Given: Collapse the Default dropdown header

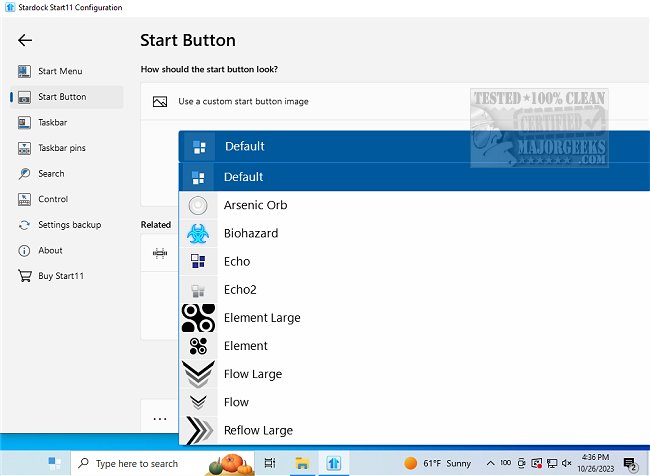Looking at the screenshot, I should 414,146.
